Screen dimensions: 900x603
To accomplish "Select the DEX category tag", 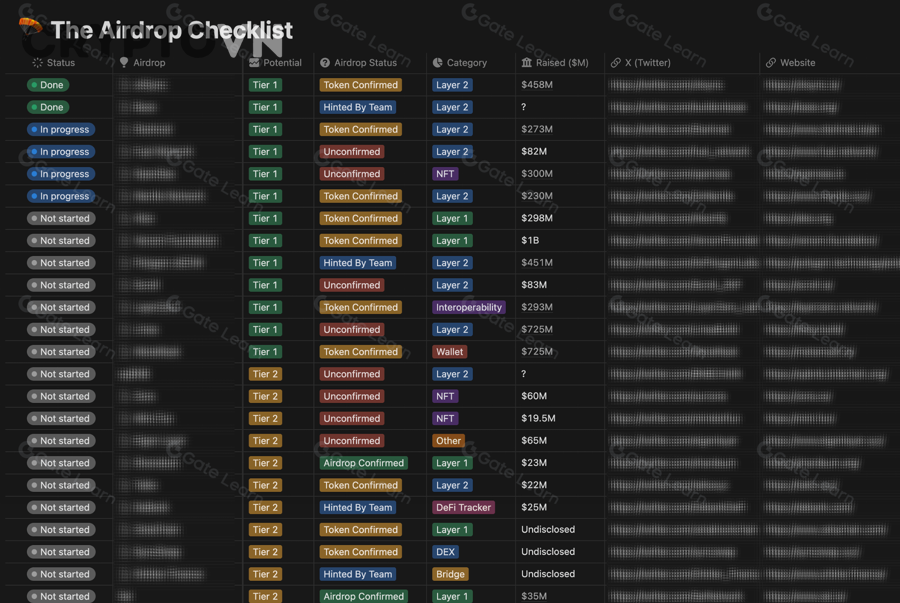I will tap(445, 552).
